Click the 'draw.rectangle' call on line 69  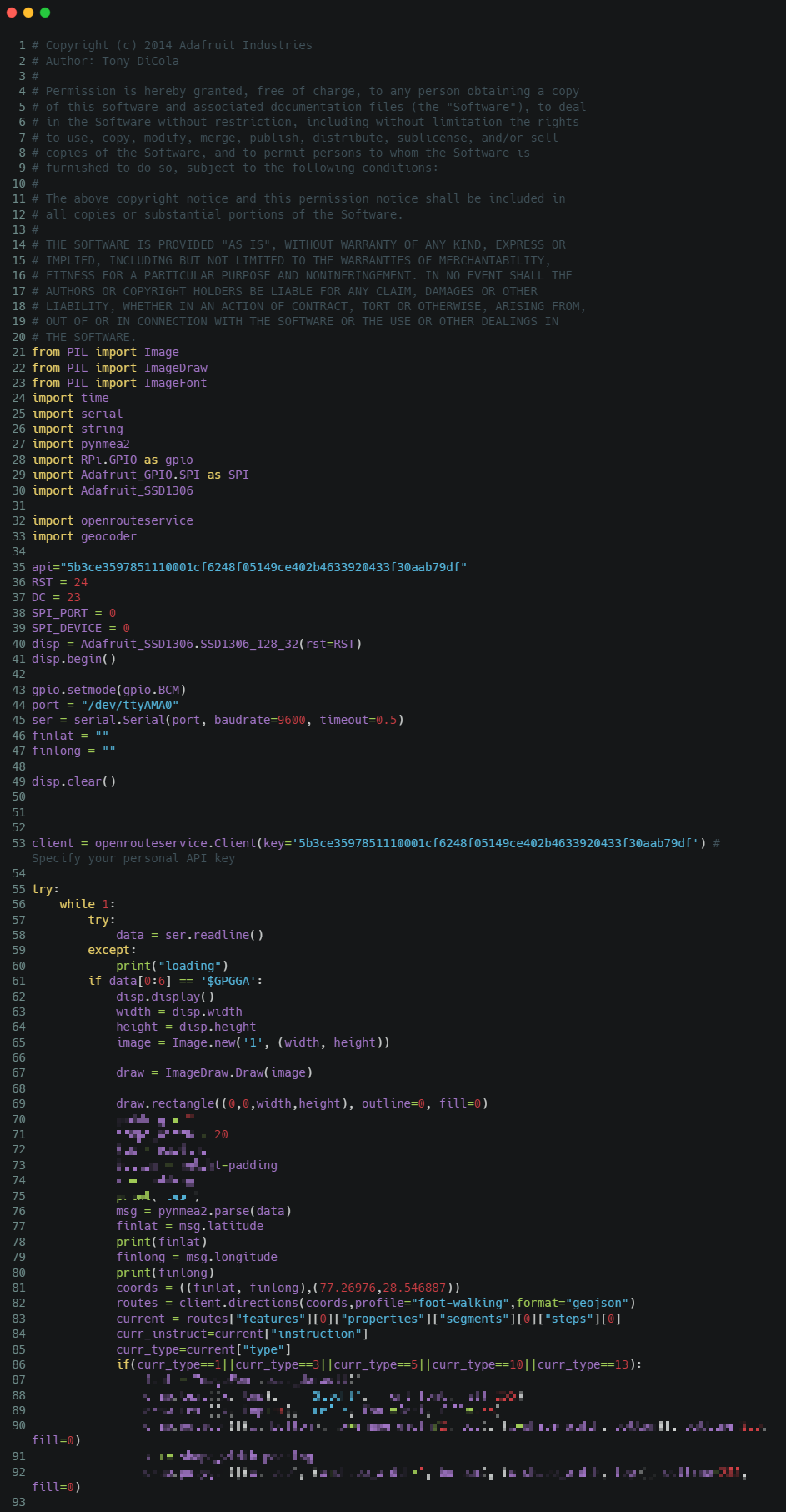[164, 1103]
